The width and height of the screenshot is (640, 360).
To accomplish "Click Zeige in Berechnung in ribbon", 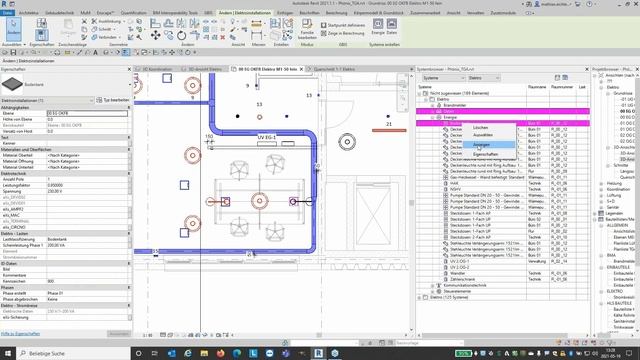I will click(x=342, y=33).
